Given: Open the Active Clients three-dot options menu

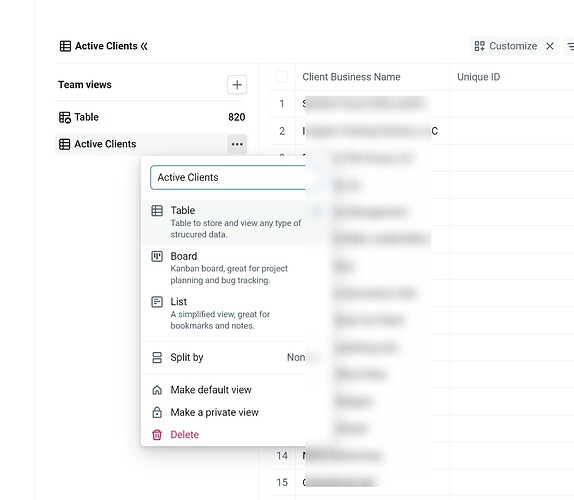Looking at the screenshot, I should (x=237, y=144).
